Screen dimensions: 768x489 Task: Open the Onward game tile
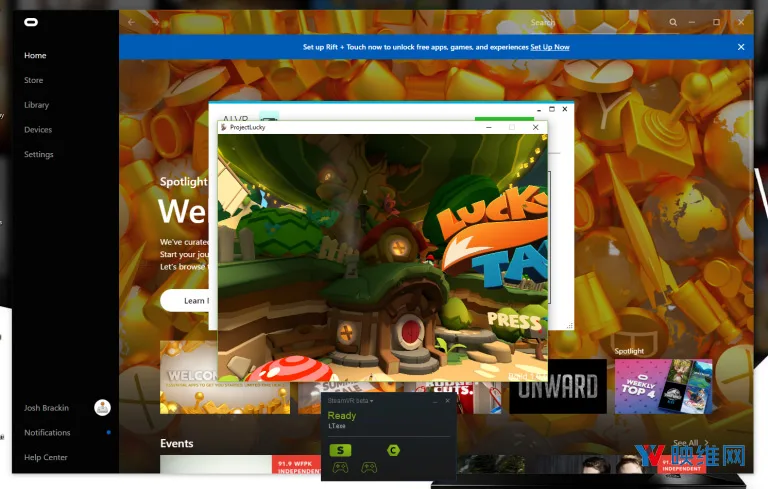pyautogui.click(x=558, y=387)
